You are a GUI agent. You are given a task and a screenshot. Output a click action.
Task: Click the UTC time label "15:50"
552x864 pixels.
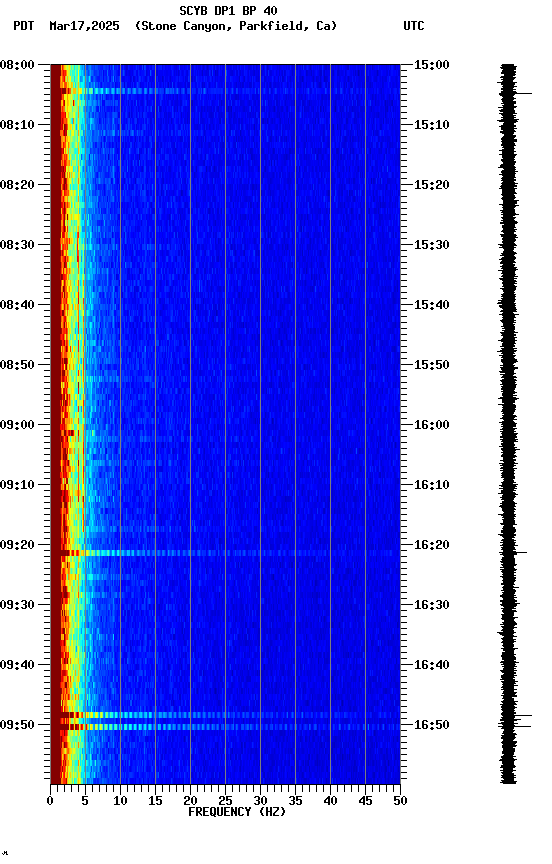431,365
